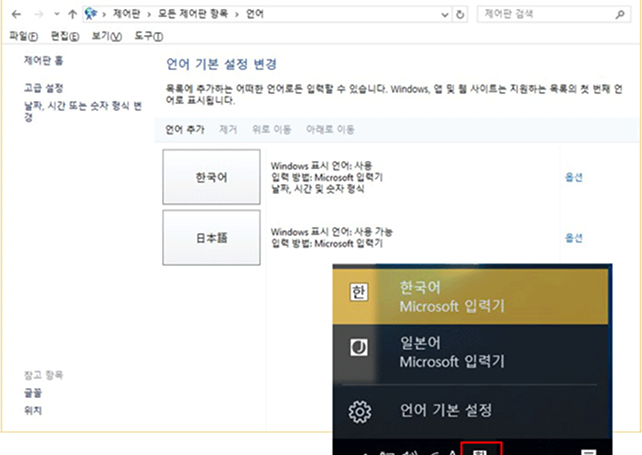This screenshot has height=455, width=642.
Task: Select the 언어 breadcrumb item
Action: (255, 14)
